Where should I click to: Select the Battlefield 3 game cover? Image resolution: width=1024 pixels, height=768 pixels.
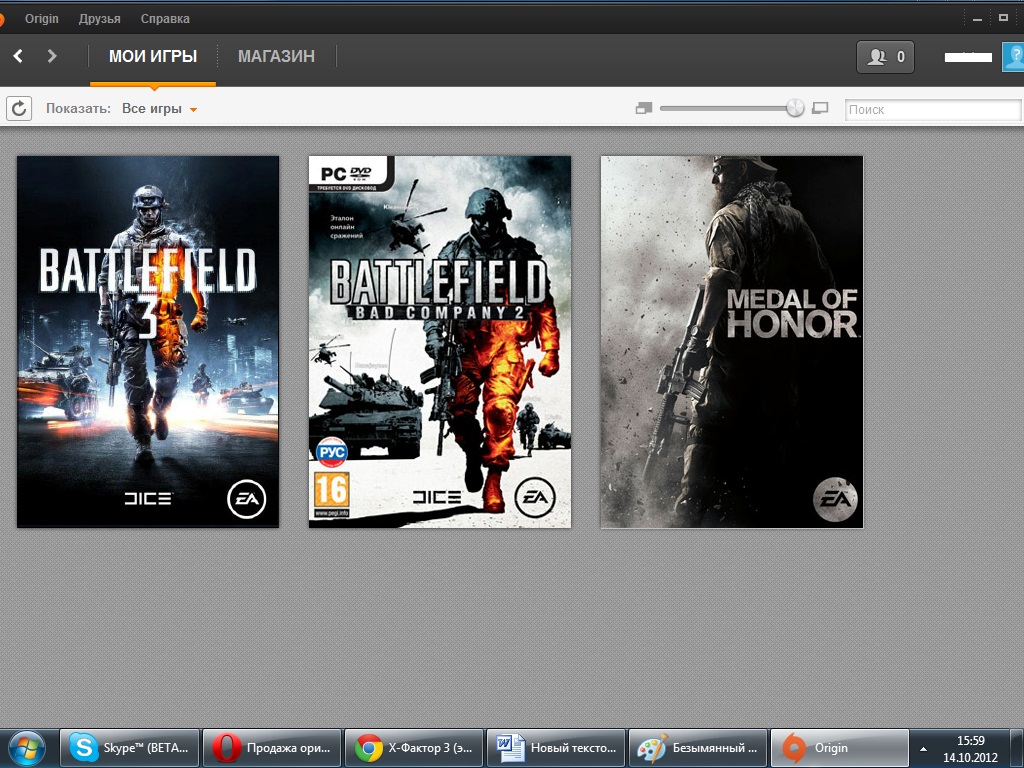coord(148,342)
